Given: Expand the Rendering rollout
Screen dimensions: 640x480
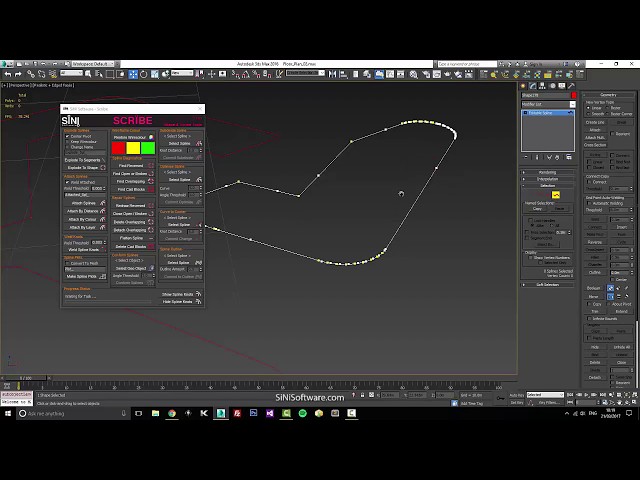Looking at the screenshot, I should click(x=547, y=172).
